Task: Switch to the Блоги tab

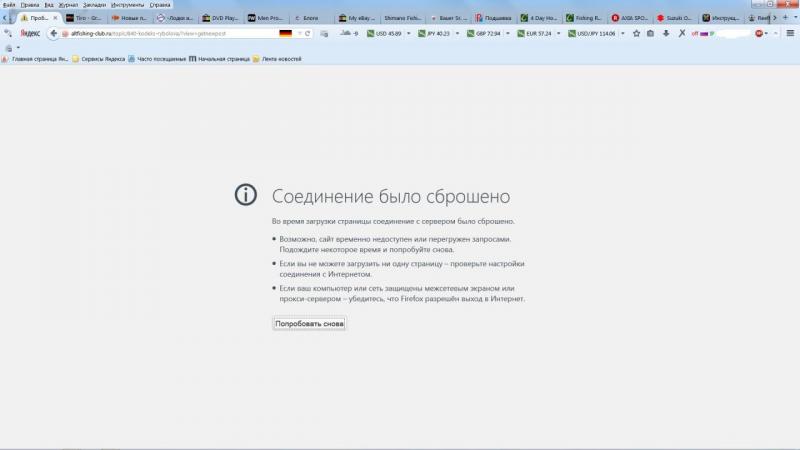Action: click(311, 18)
